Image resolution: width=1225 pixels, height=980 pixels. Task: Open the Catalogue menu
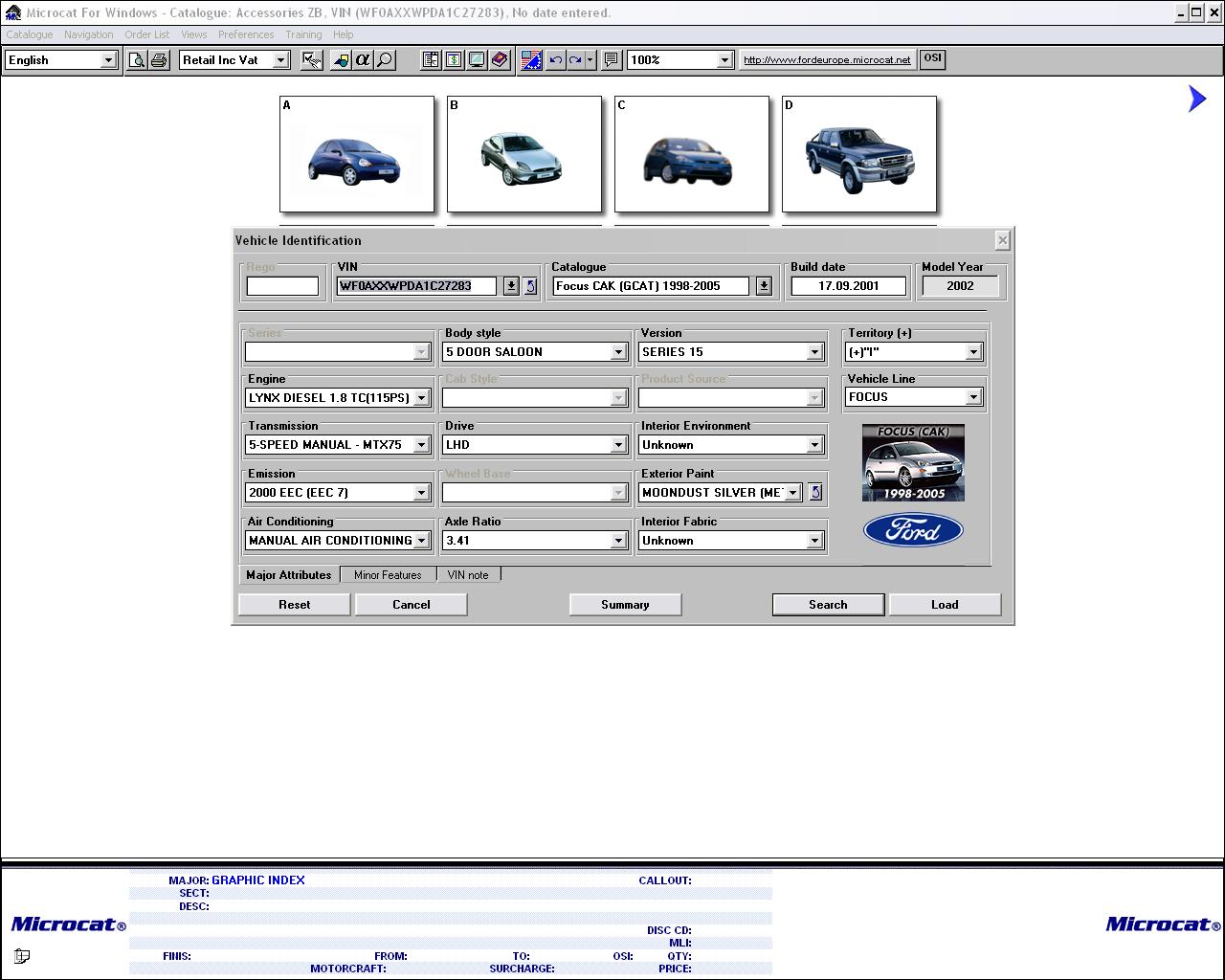(x=30, y=34)
